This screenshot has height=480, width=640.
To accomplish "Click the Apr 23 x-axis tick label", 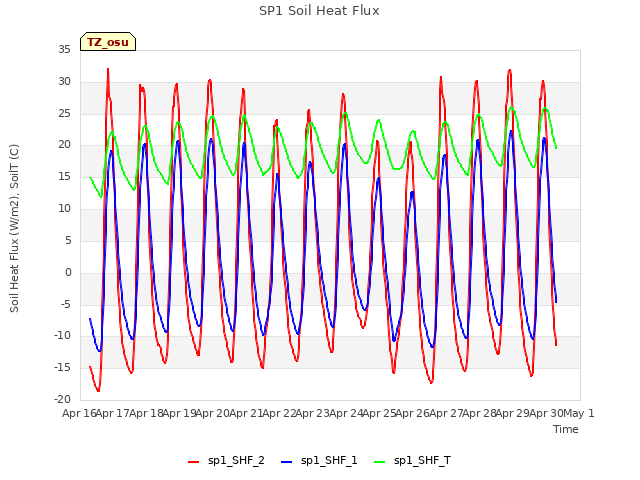I will coord(313,413).
